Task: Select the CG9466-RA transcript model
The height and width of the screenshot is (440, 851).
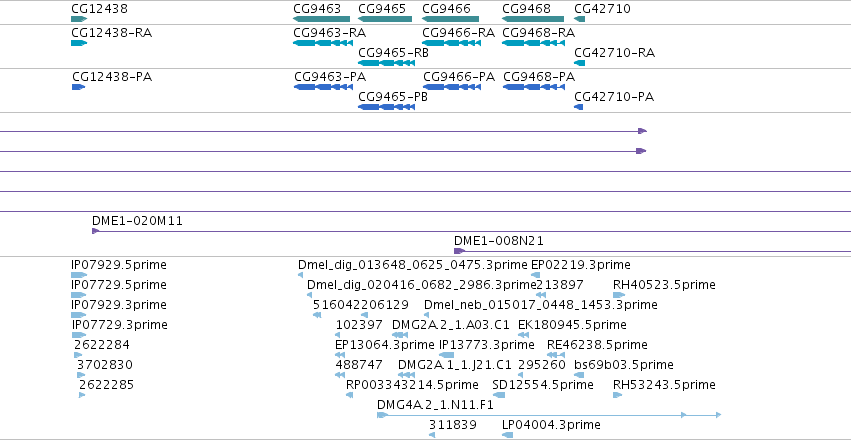Action: pyautogui.click(x=452, y=43)
